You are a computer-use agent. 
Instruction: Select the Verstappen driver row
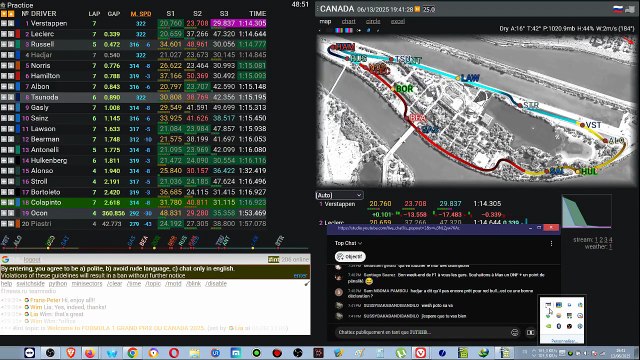133,23
